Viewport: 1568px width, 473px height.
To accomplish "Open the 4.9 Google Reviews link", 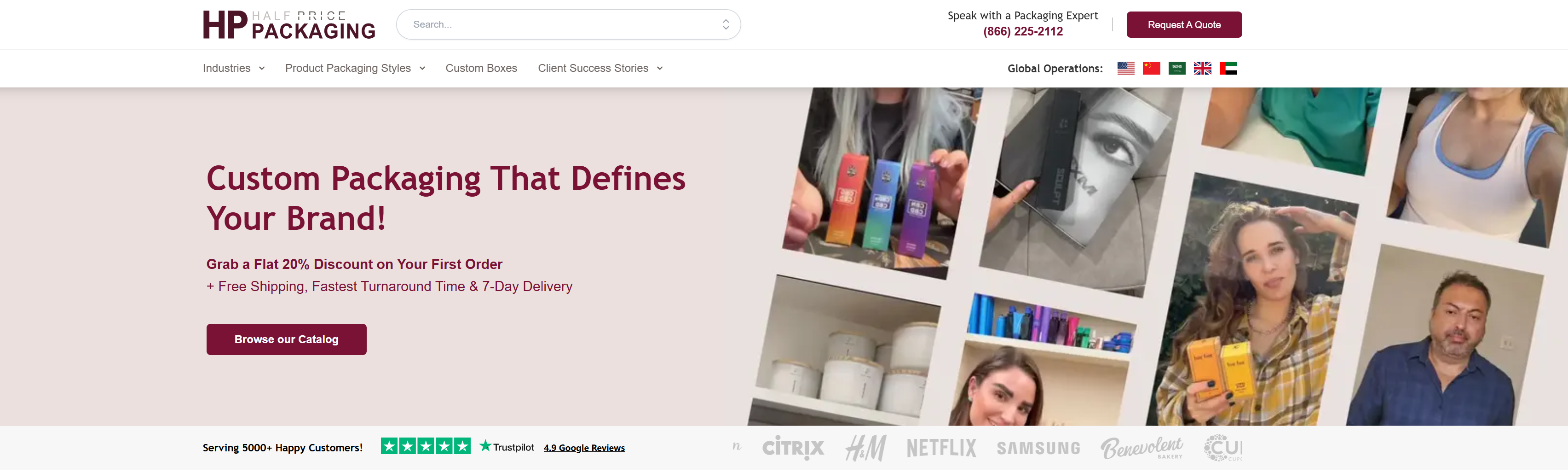I will click(584, 448).
